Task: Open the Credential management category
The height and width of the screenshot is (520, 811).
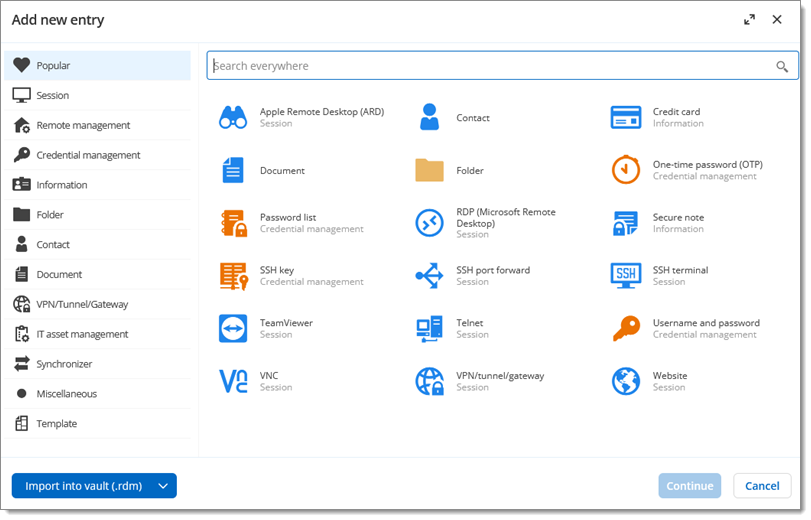Action: click(88, 155)
